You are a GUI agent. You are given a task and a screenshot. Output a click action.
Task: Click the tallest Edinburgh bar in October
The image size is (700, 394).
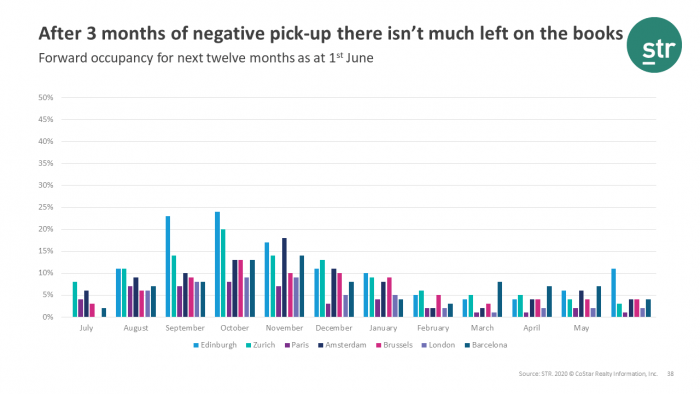pos(217,265)
